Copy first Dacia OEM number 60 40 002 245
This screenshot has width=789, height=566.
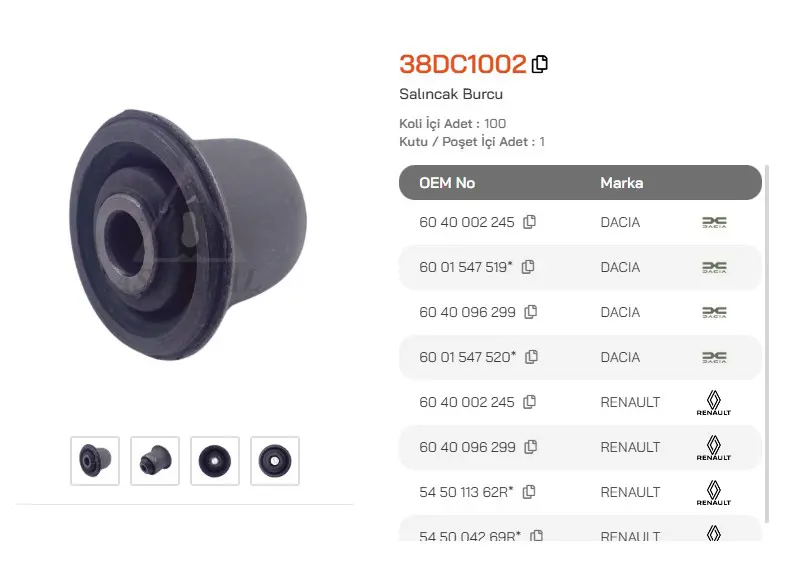[529, 222]
